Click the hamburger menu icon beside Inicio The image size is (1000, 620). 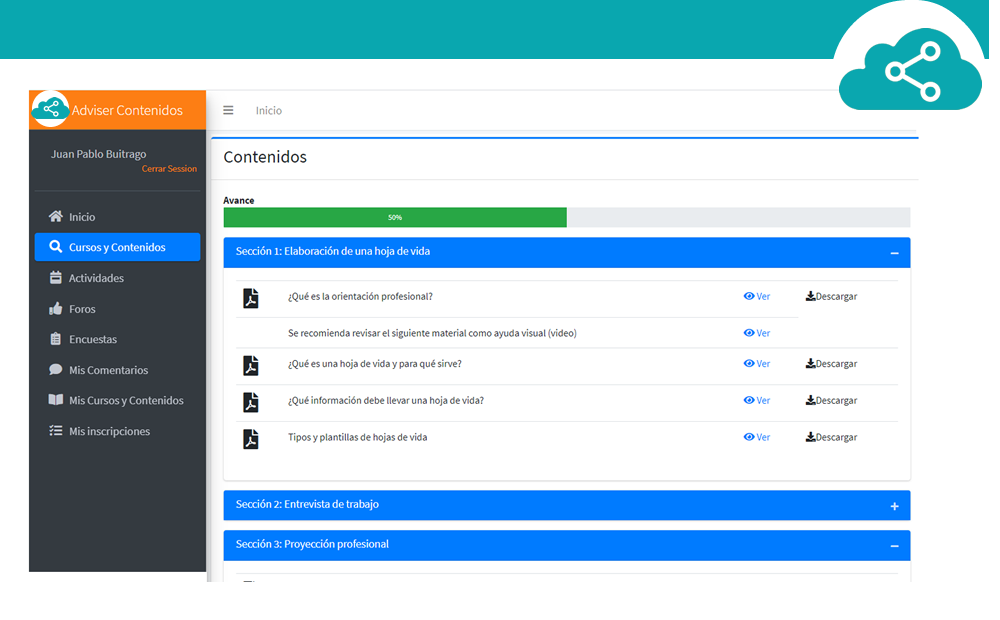[x=228, y=111]
